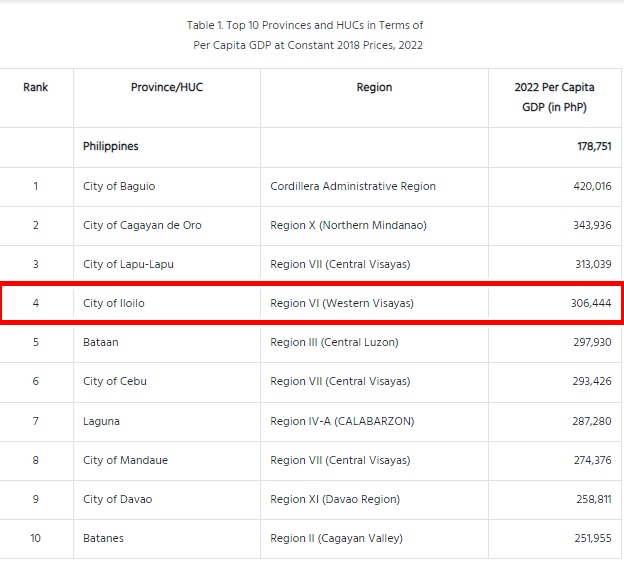Click the national value 178,751
Image resolution: width=624 pixels, height=561 pixels.
click(594, 146)
